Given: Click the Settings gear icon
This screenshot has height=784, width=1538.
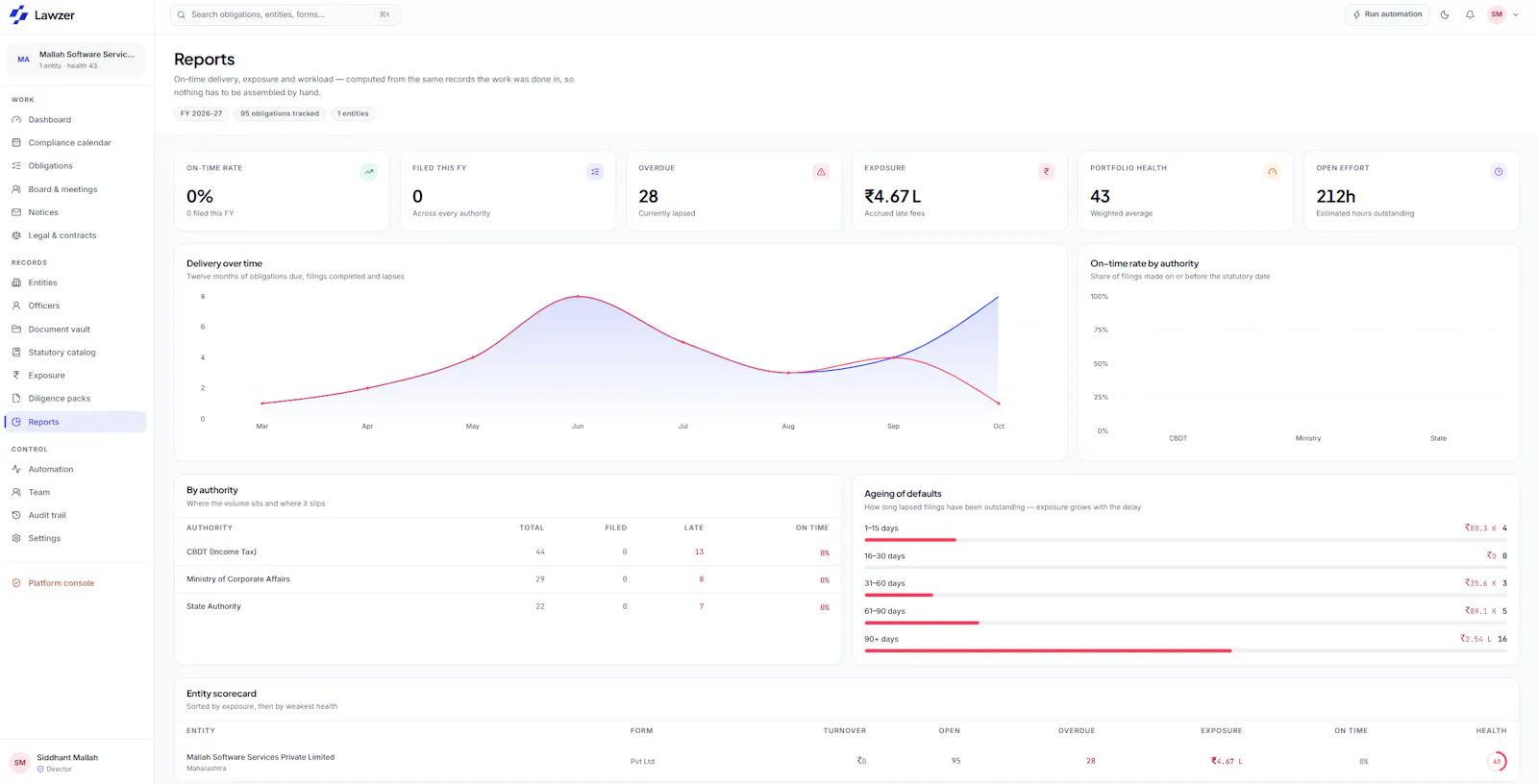Looking at the screenshot, I should point(16,538).
